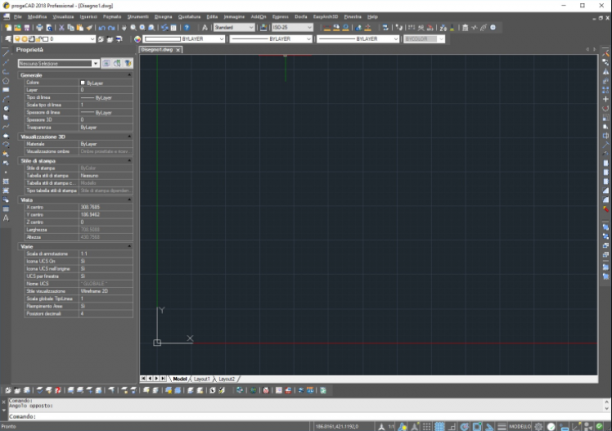Viewport: 612px width, 431px height.
Task: Click the Text Style 'A' icon
Action: coord(205,28)
